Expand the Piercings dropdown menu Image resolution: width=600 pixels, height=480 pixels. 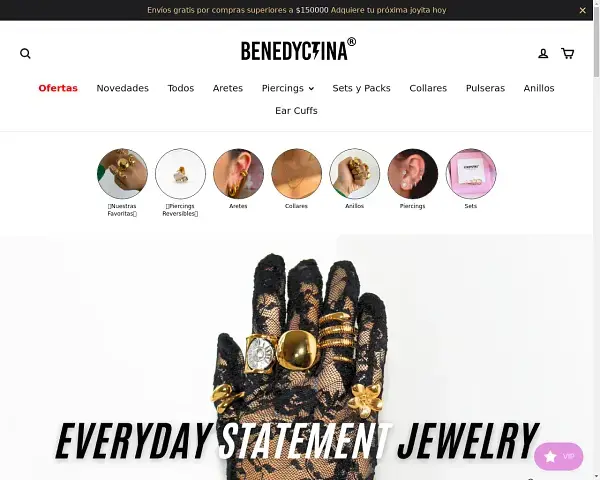[x=288, y=88]
